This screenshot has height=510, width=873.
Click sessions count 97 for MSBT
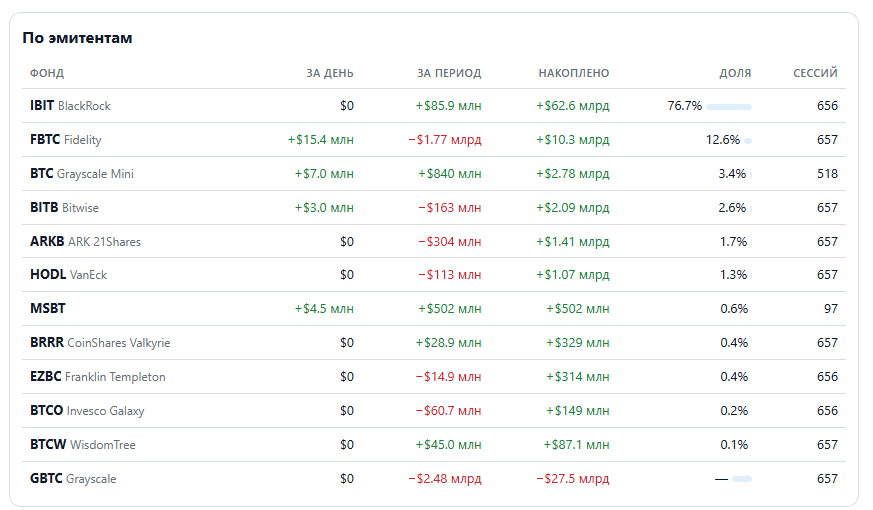pos(831,308)
